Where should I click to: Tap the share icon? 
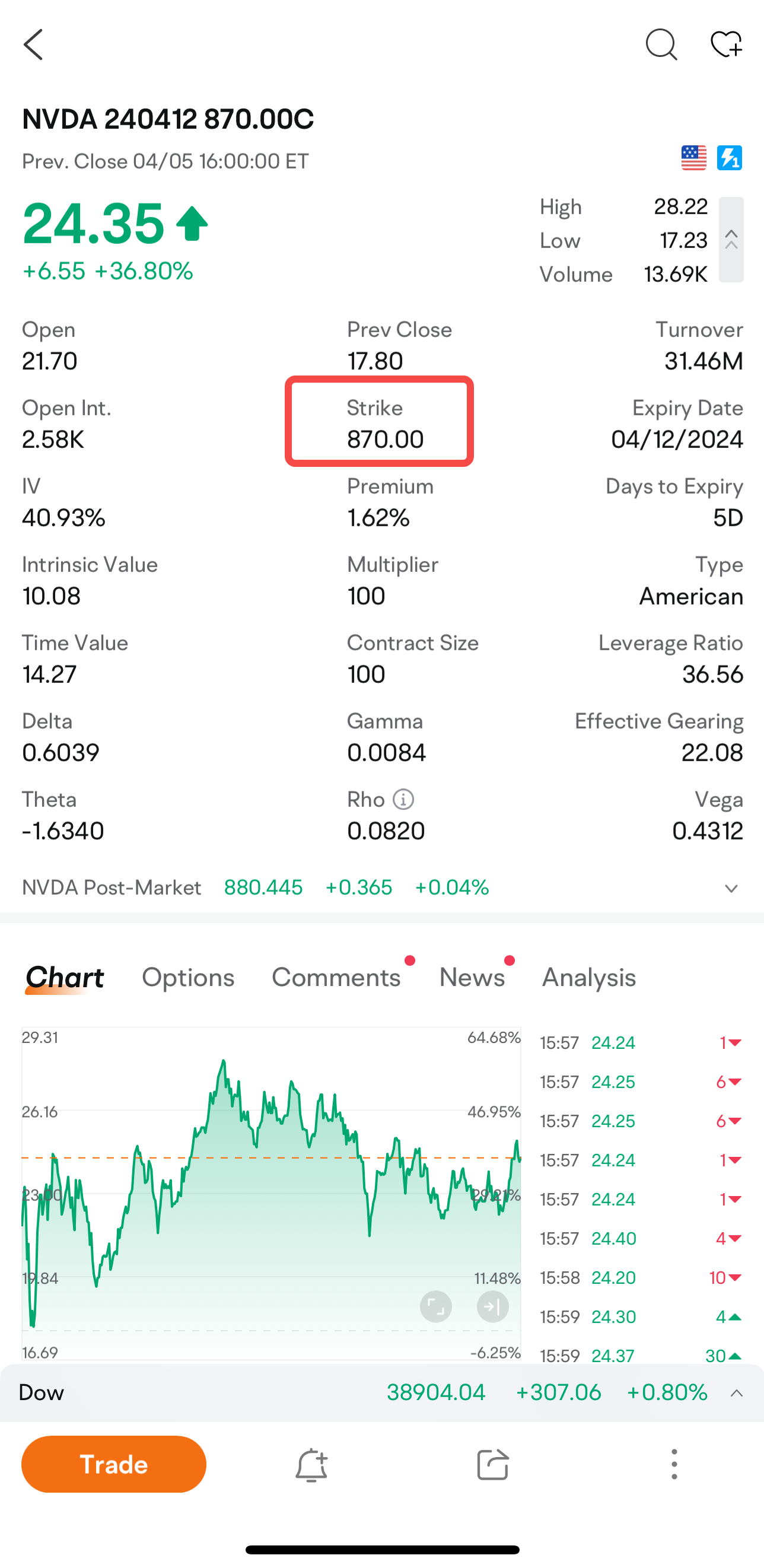[x=492, y=1465]
